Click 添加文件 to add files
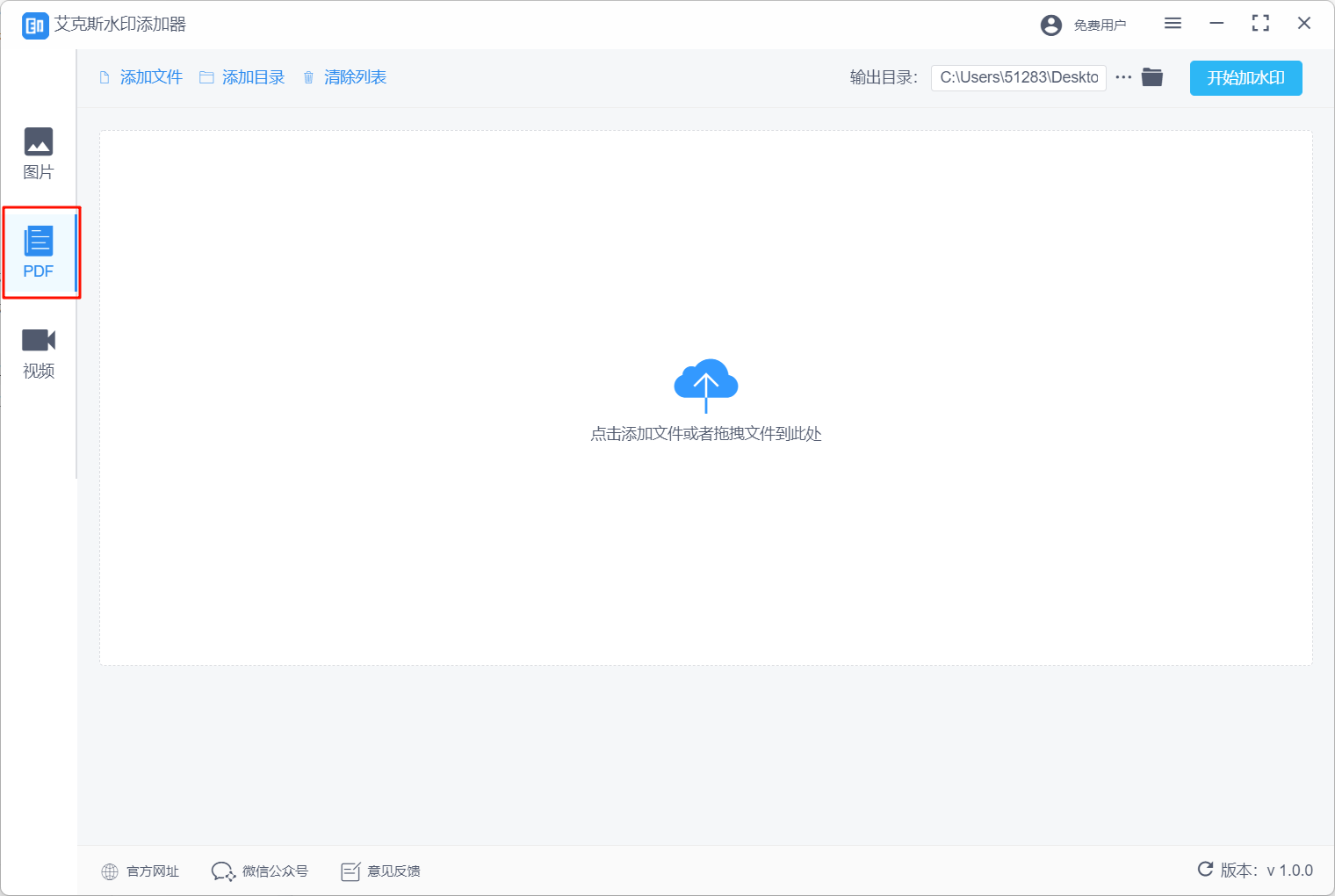The height and width of the screenshot is (896, 1335). (x=141, y=77)
